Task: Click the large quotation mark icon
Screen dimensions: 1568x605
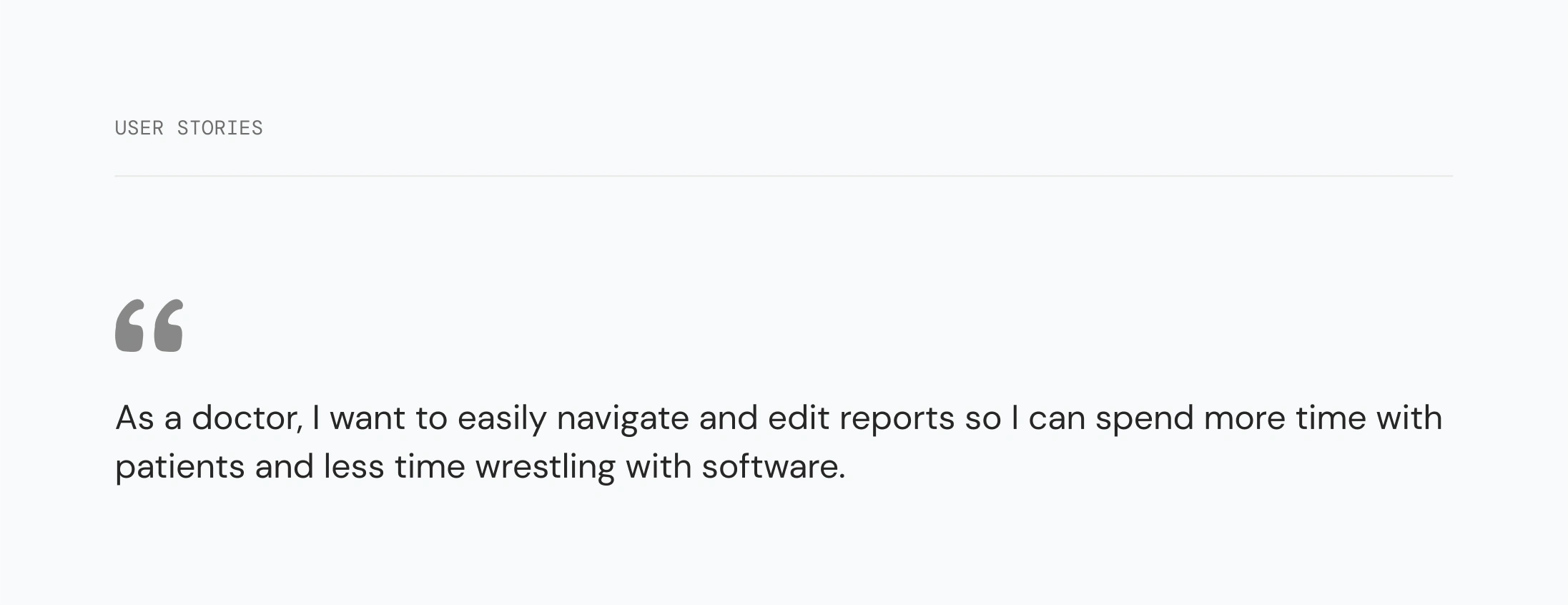Action: [x=149, y=326]
